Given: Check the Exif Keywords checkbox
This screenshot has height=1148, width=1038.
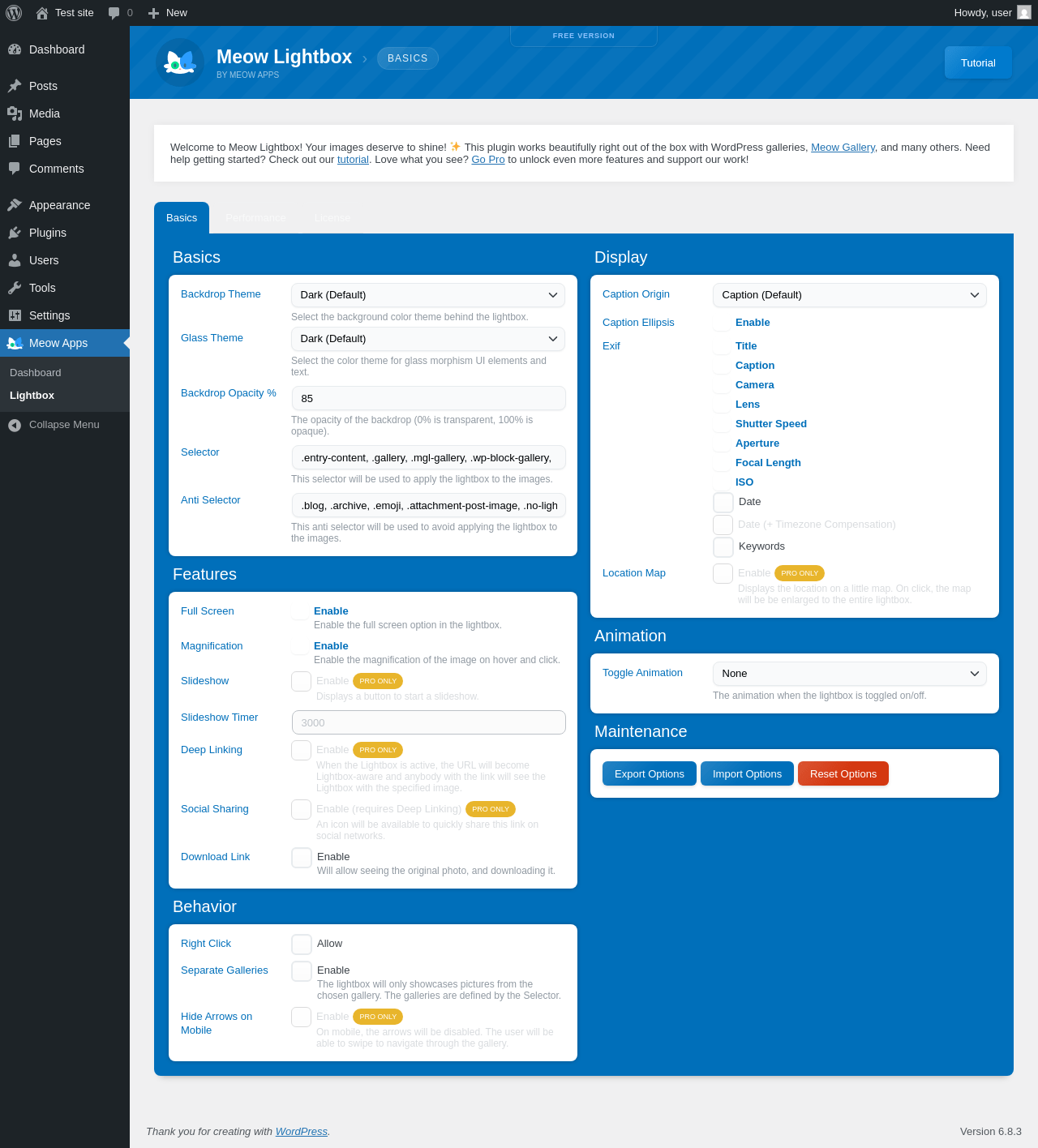Looking at the screenshot, I should tap(723, 547).
